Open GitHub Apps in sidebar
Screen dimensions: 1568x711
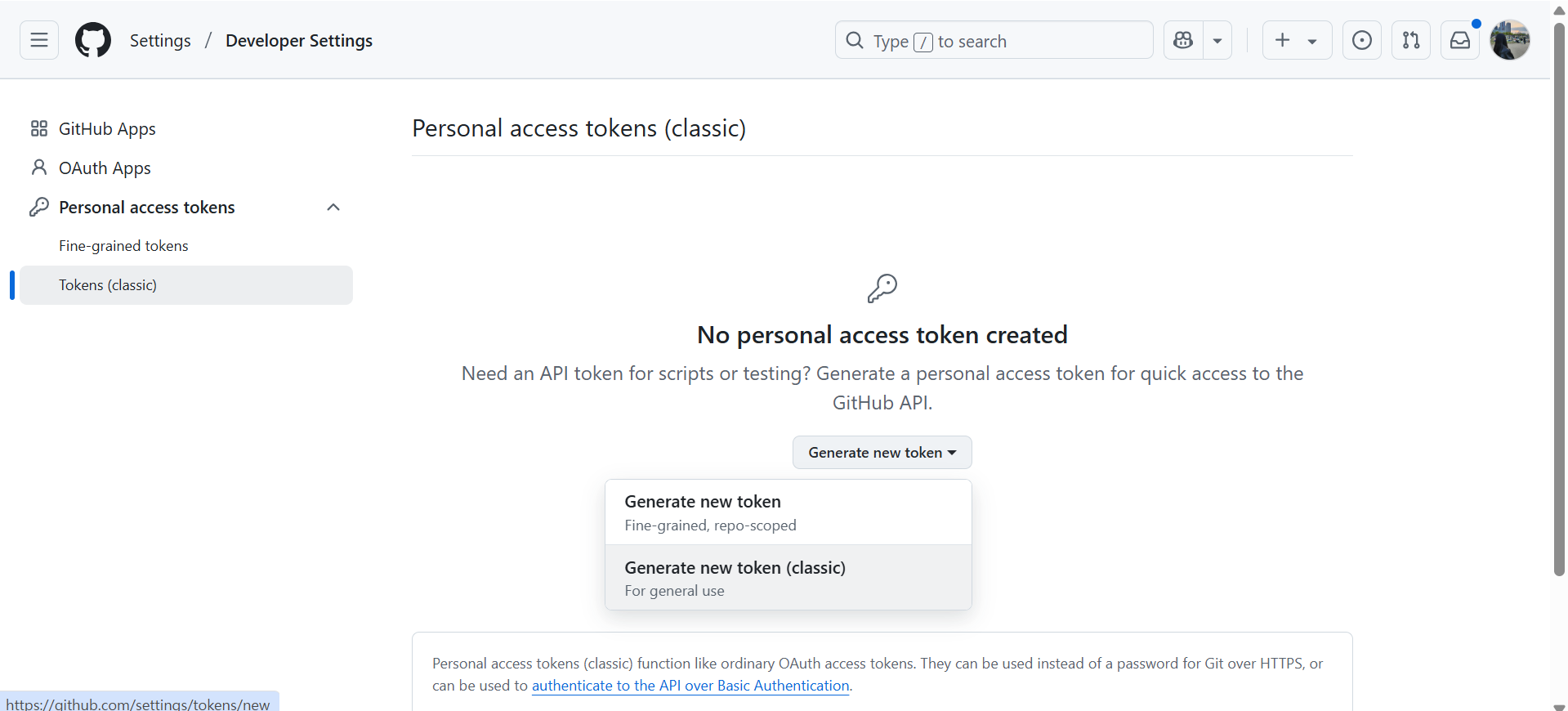pyautogui.click(x=107, y=129)
